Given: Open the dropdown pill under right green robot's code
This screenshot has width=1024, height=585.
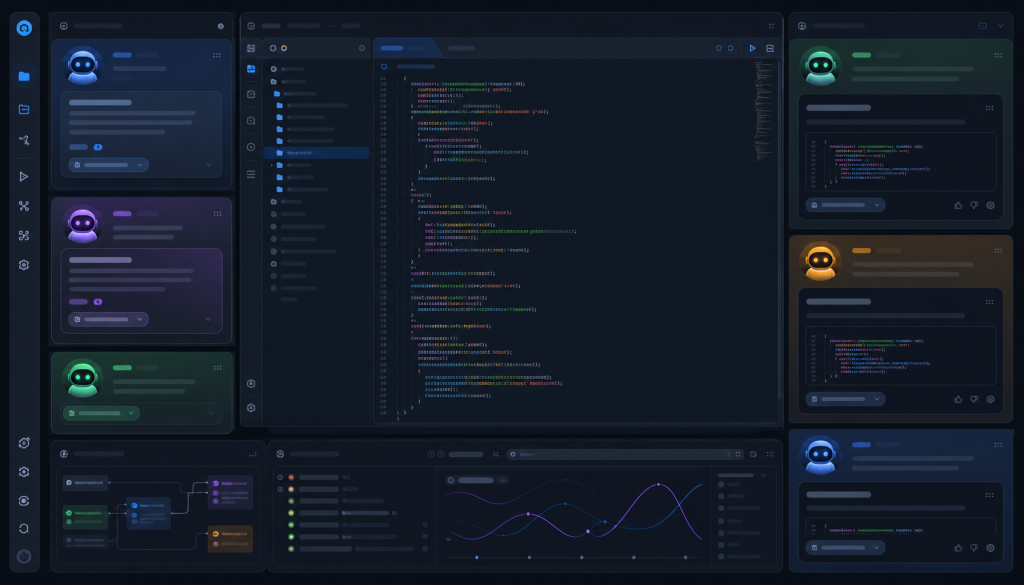Looking at the screenshot, I should pyautogui.click(x=845, y=205).
